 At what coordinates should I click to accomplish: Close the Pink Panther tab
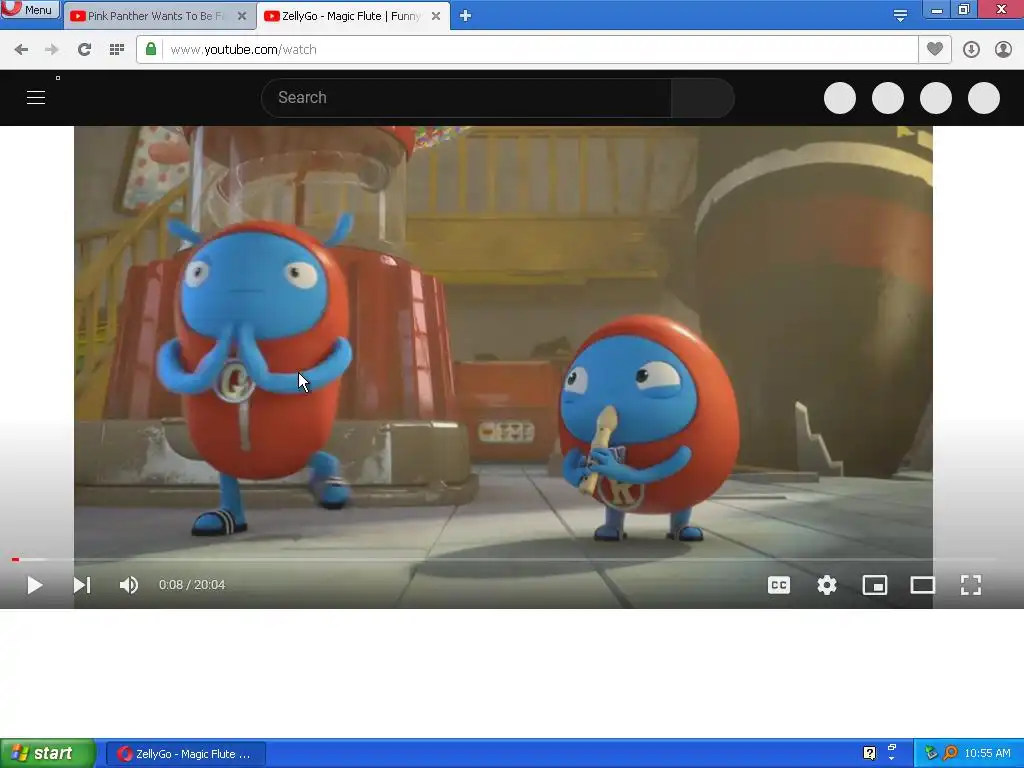click(242, 16)
